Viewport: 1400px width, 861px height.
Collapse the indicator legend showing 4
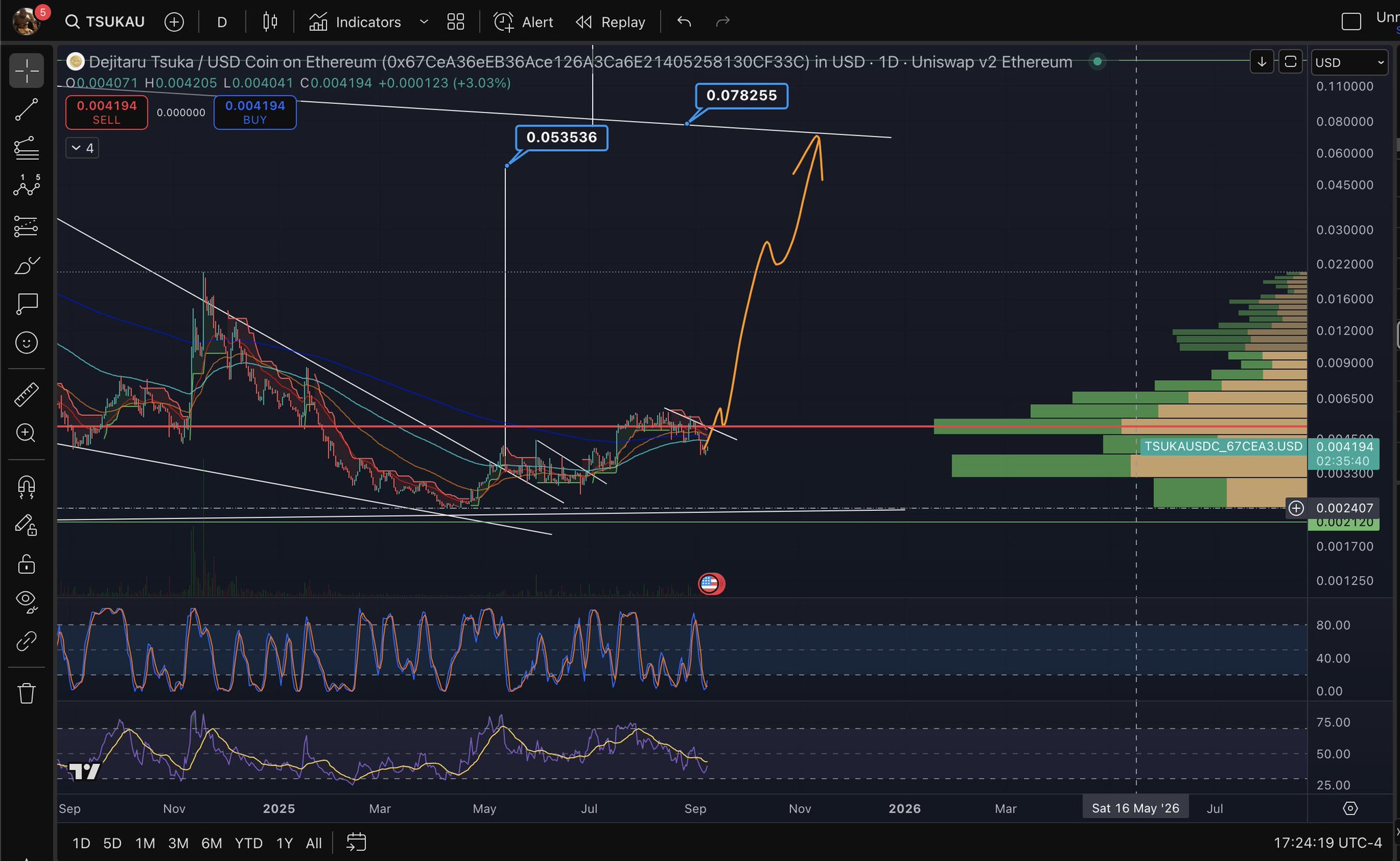coord(82,148)
